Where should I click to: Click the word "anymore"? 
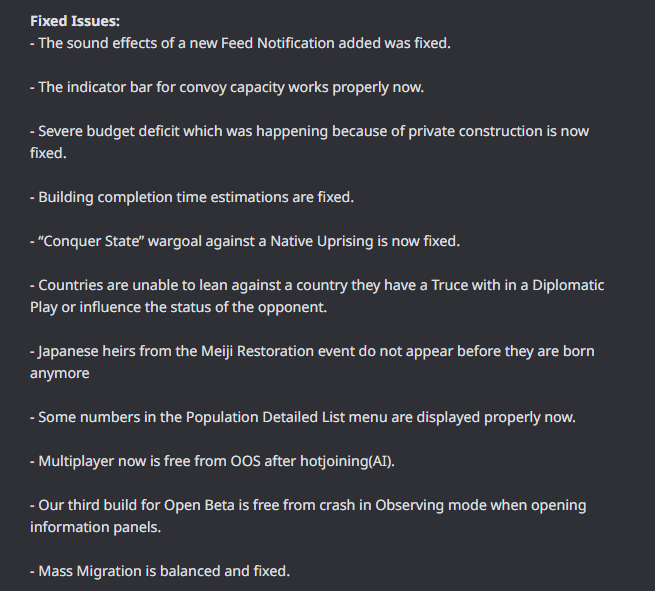(x=60, y=373)
